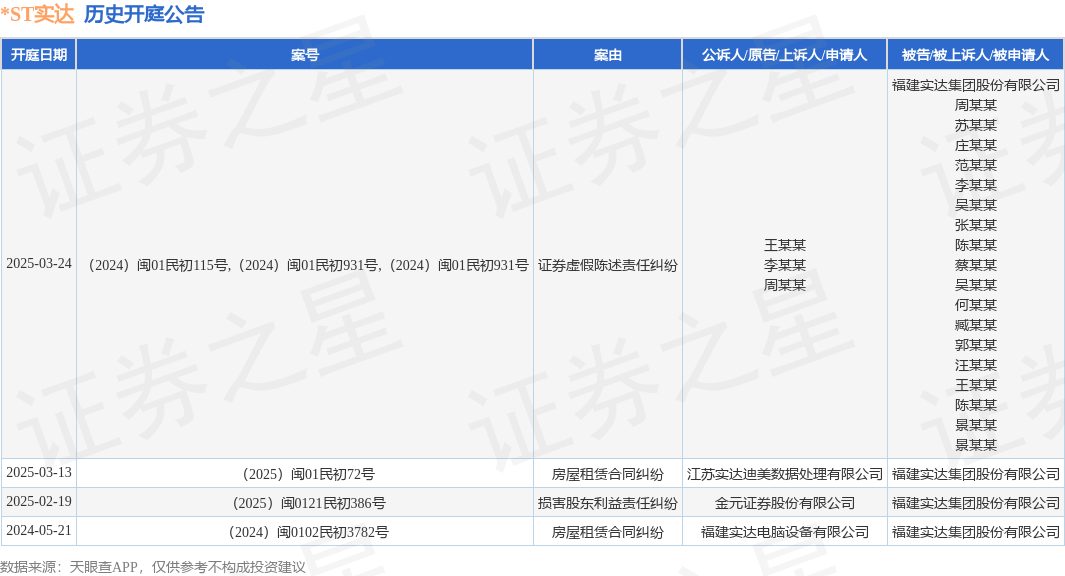Image resolution: width=1065 pixels, height=576 pixels.
Task: Click the '历史开庭公告' heading
Action: coord(144,14)
